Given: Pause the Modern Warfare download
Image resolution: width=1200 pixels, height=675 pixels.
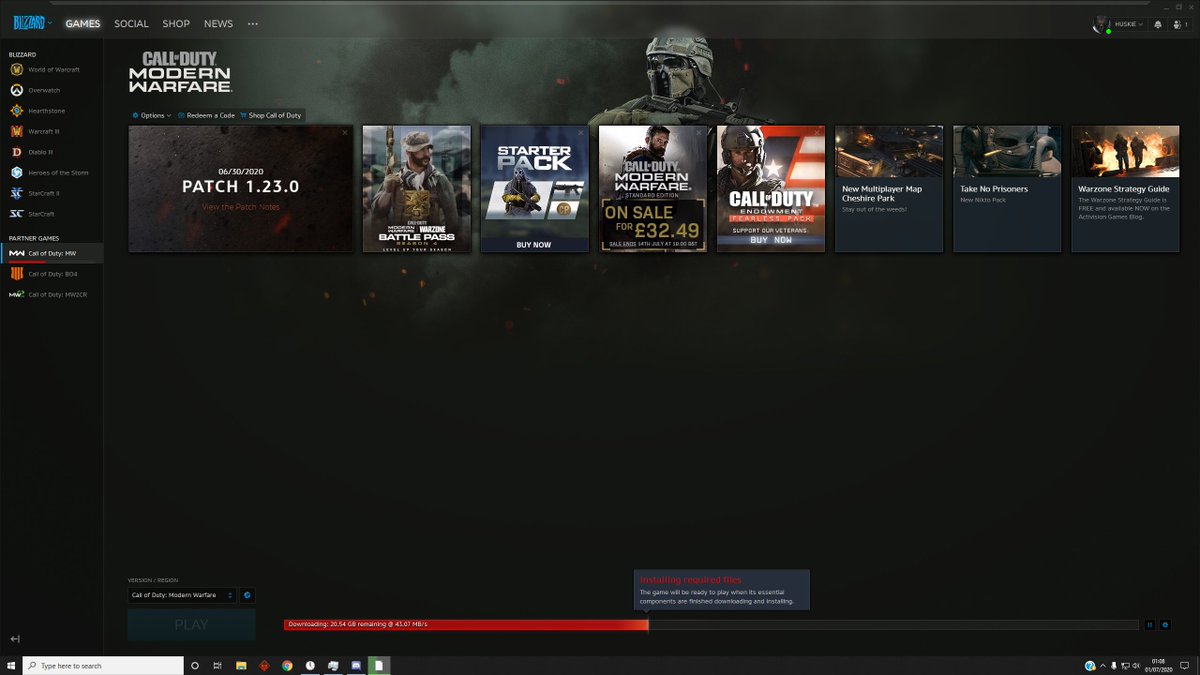Looking at the screenshot, I should coord(1150,623).
